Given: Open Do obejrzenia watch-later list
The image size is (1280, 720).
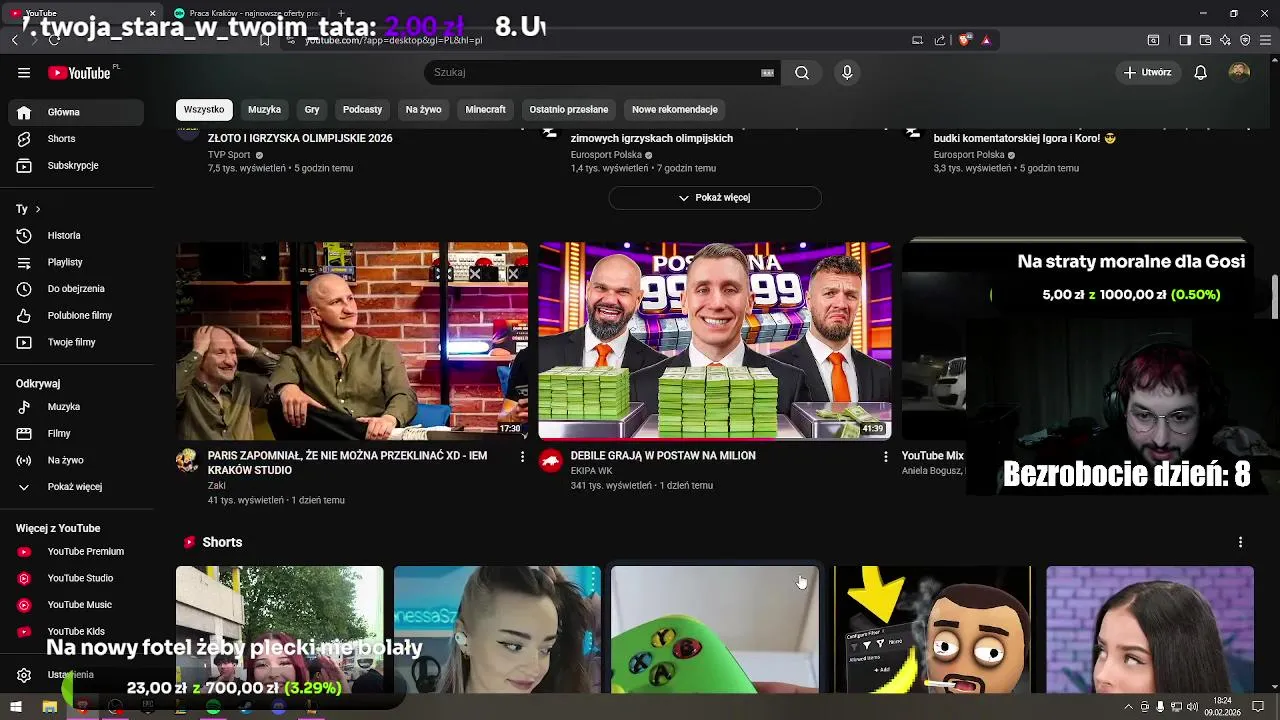Looking at the screenshot, I should pos(77,288).
